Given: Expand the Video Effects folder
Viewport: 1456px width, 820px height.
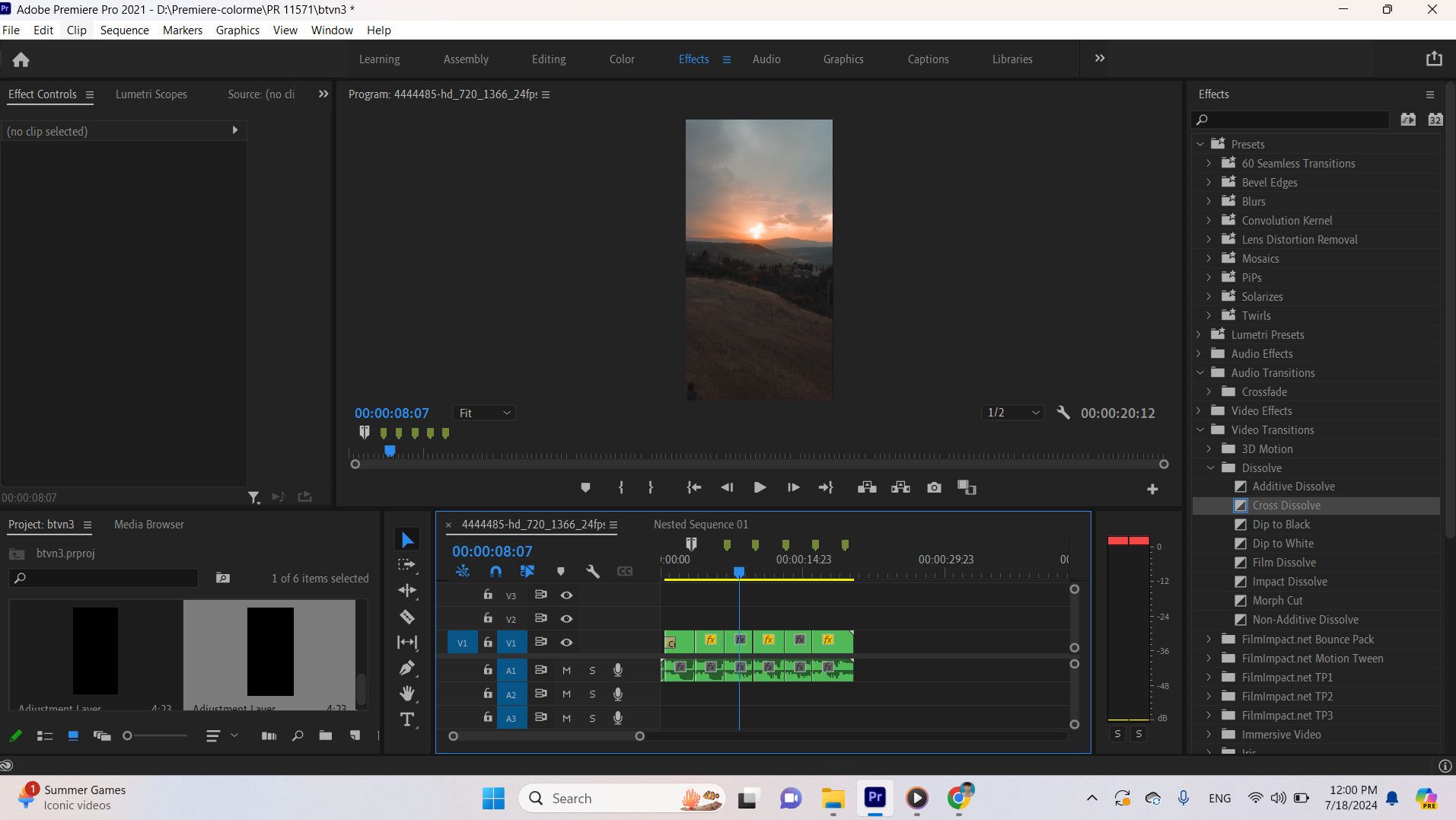Looking at the screenshot, I should click(x=1199, y=410).
